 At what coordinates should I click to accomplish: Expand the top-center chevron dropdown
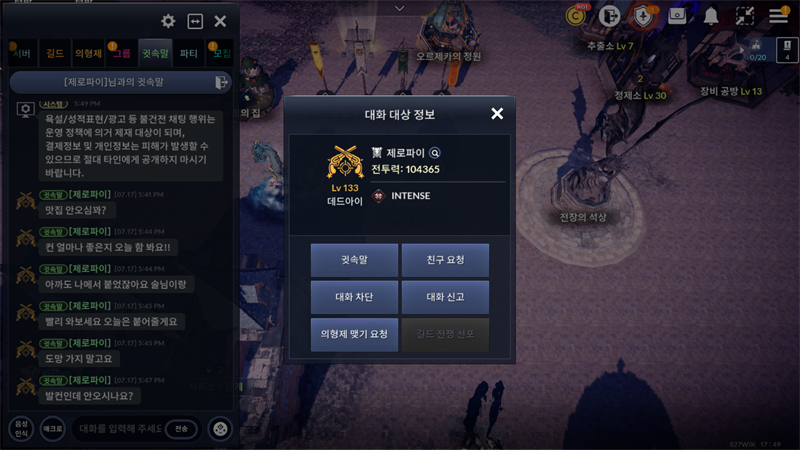[x=399, y=8]
